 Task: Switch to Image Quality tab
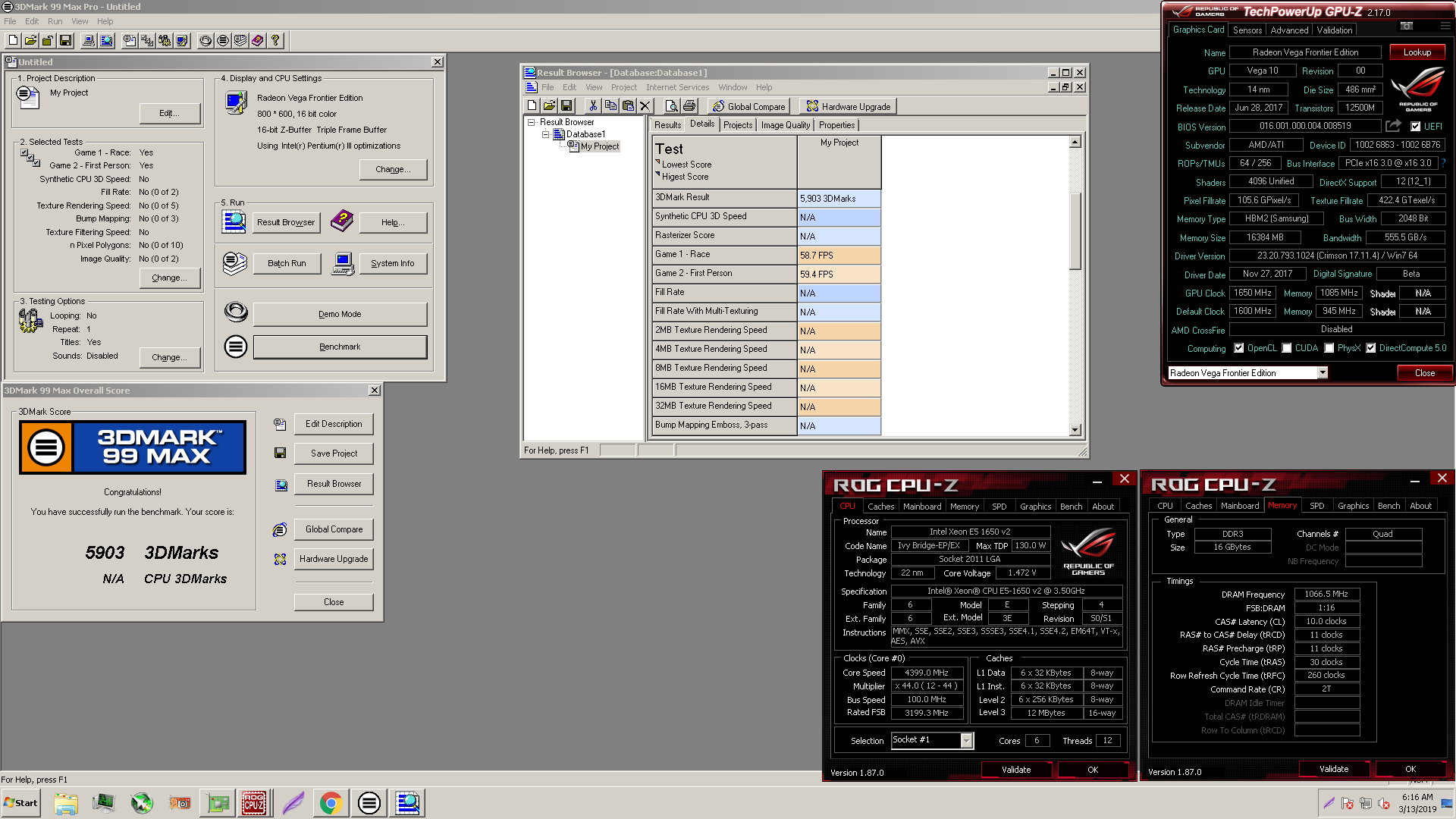786,125
